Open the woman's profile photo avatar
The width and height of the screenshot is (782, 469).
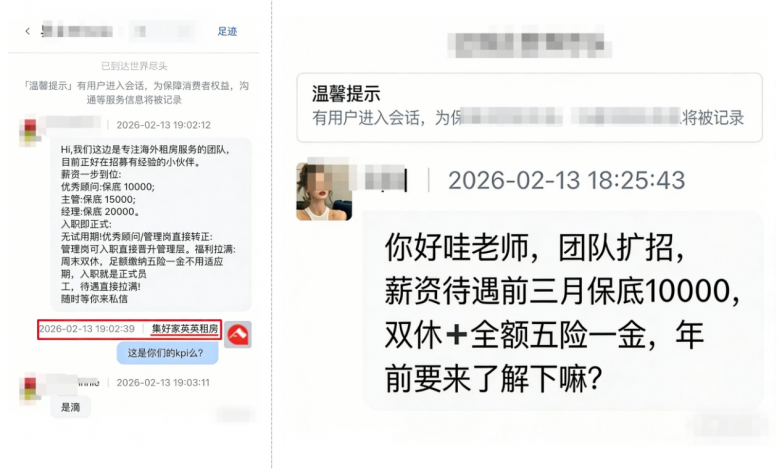coord(324,192)
